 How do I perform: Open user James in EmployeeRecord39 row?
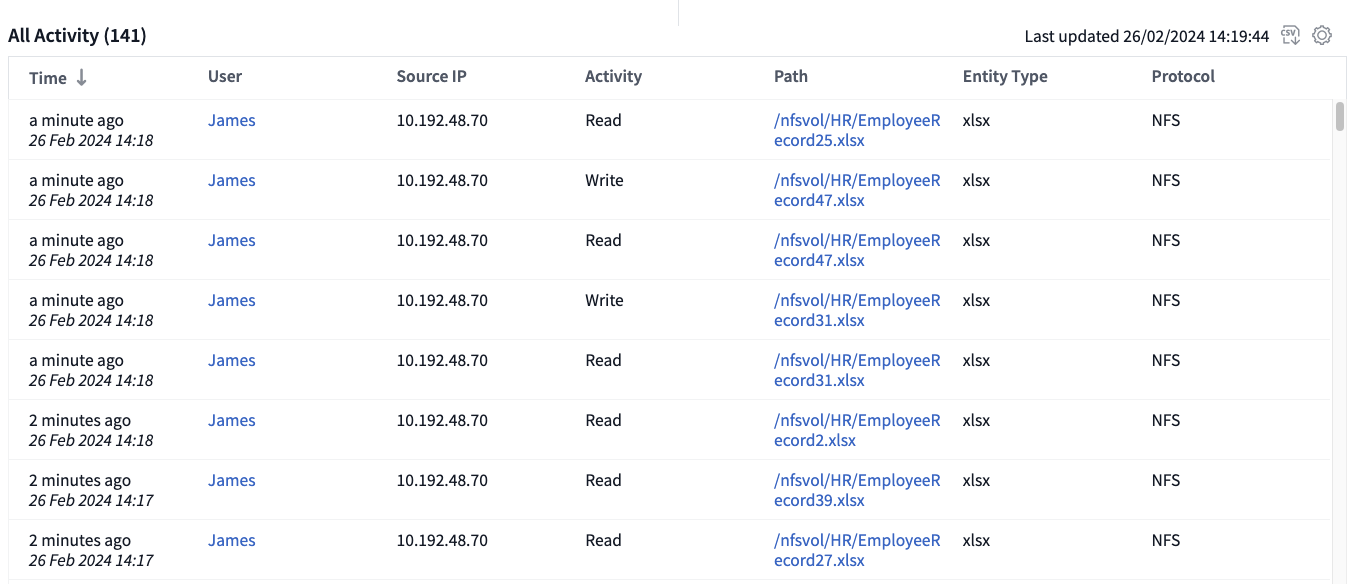232,480
